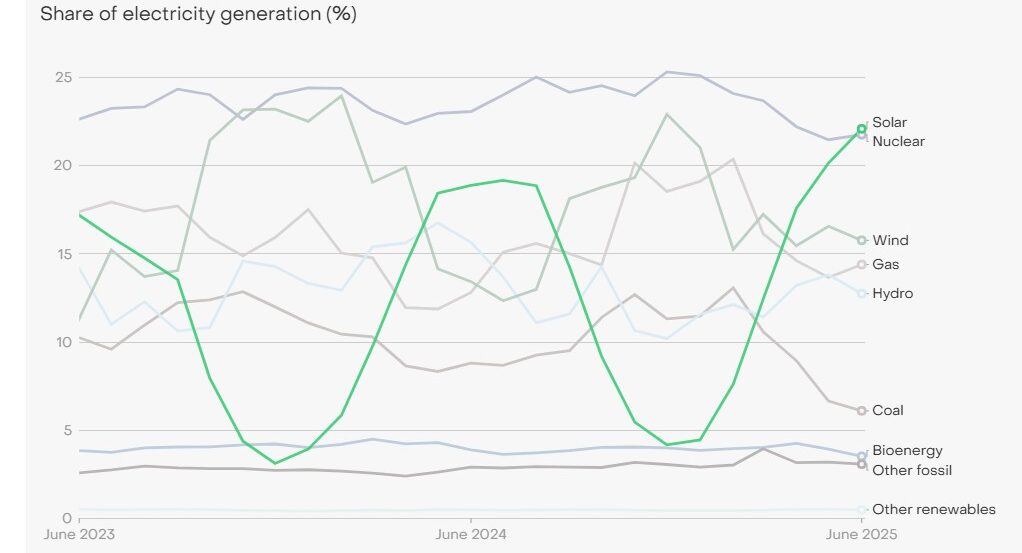The image size is (1022, 553).
Task: Click the Coal line endpoint circle
Action: 862,410
